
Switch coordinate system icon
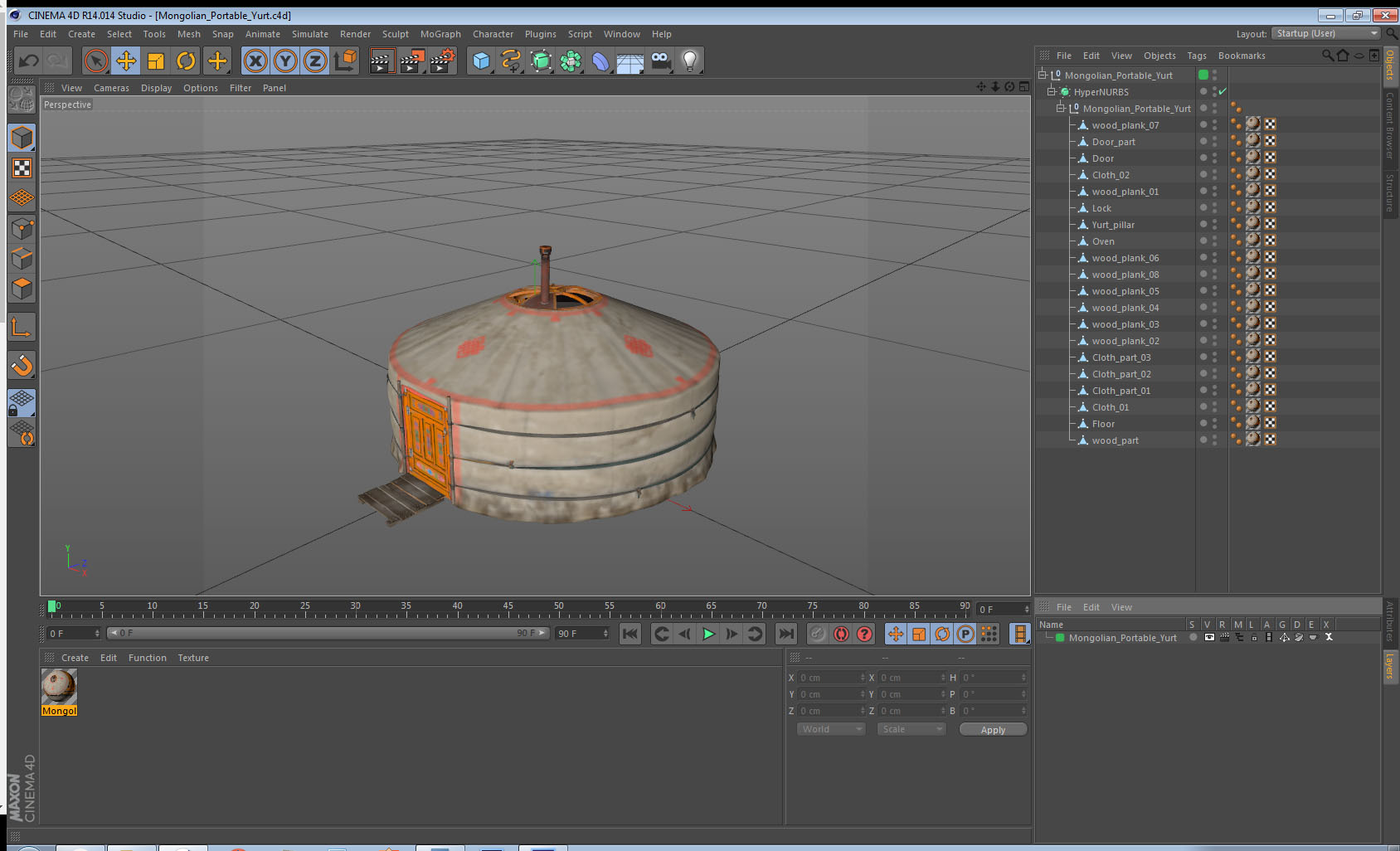point(345,61)
